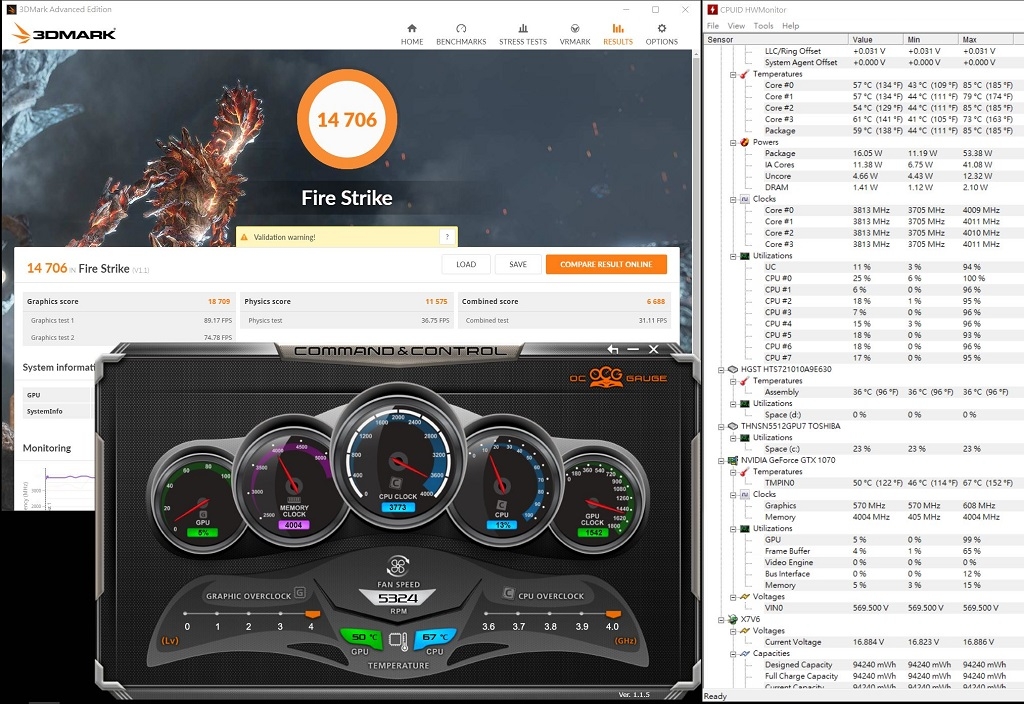The image size is (1024, 704).
Task: Click the Compare Result Online button
Action: [x=606, y=264]
